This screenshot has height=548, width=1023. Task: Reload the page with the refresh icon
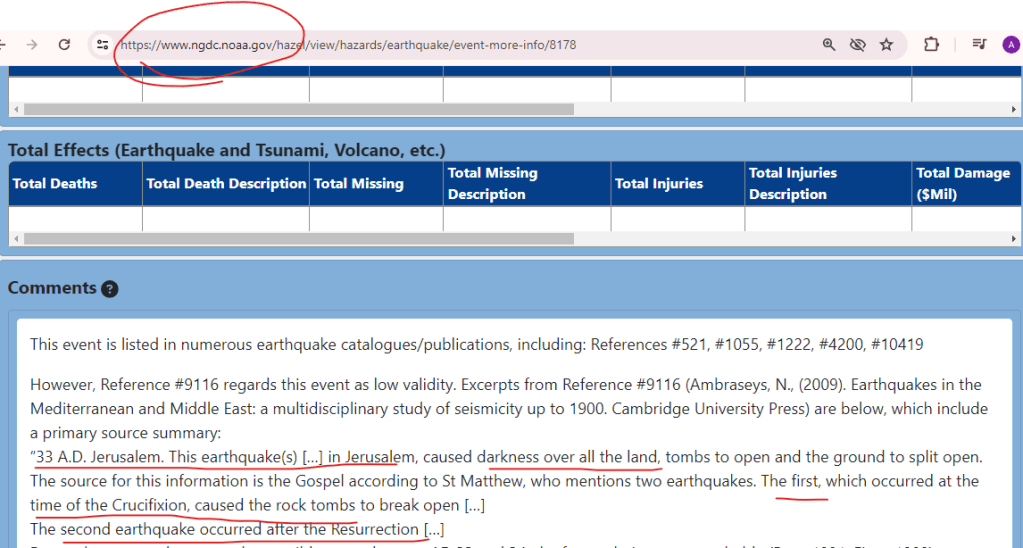pos(64,45)
